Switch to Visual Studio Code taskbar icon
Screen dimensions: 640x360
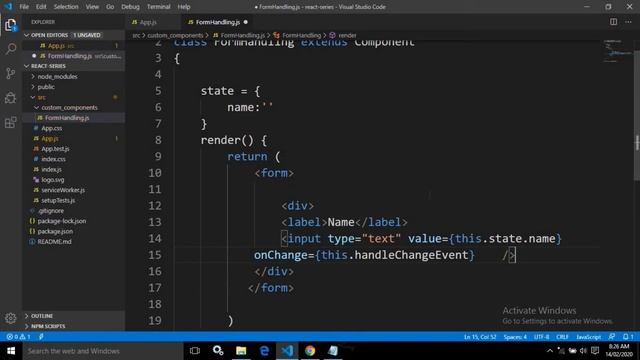pyautogui.click(x=287, y=351)
